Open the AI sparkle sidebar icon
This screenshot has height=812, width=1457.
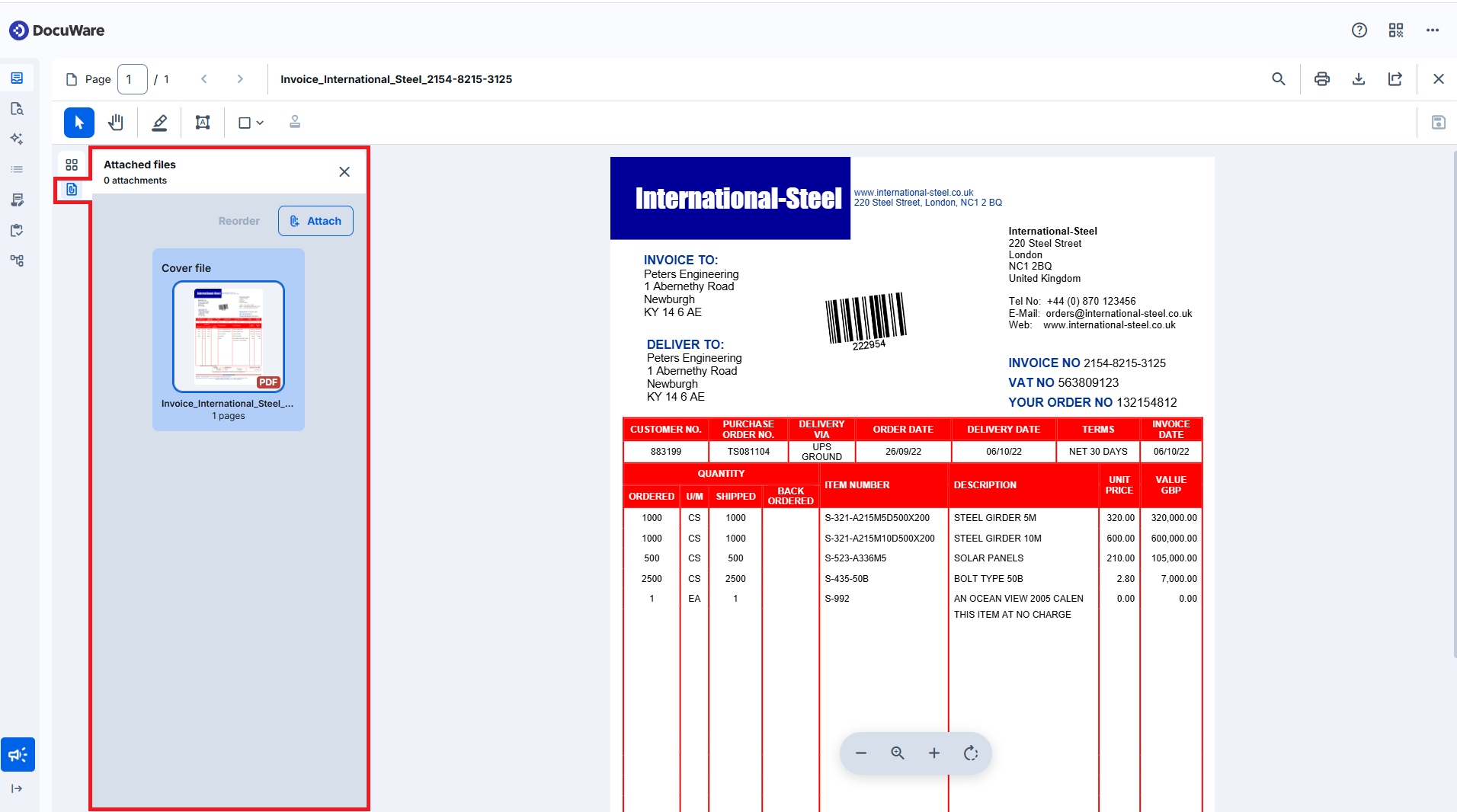click(17, 139)
